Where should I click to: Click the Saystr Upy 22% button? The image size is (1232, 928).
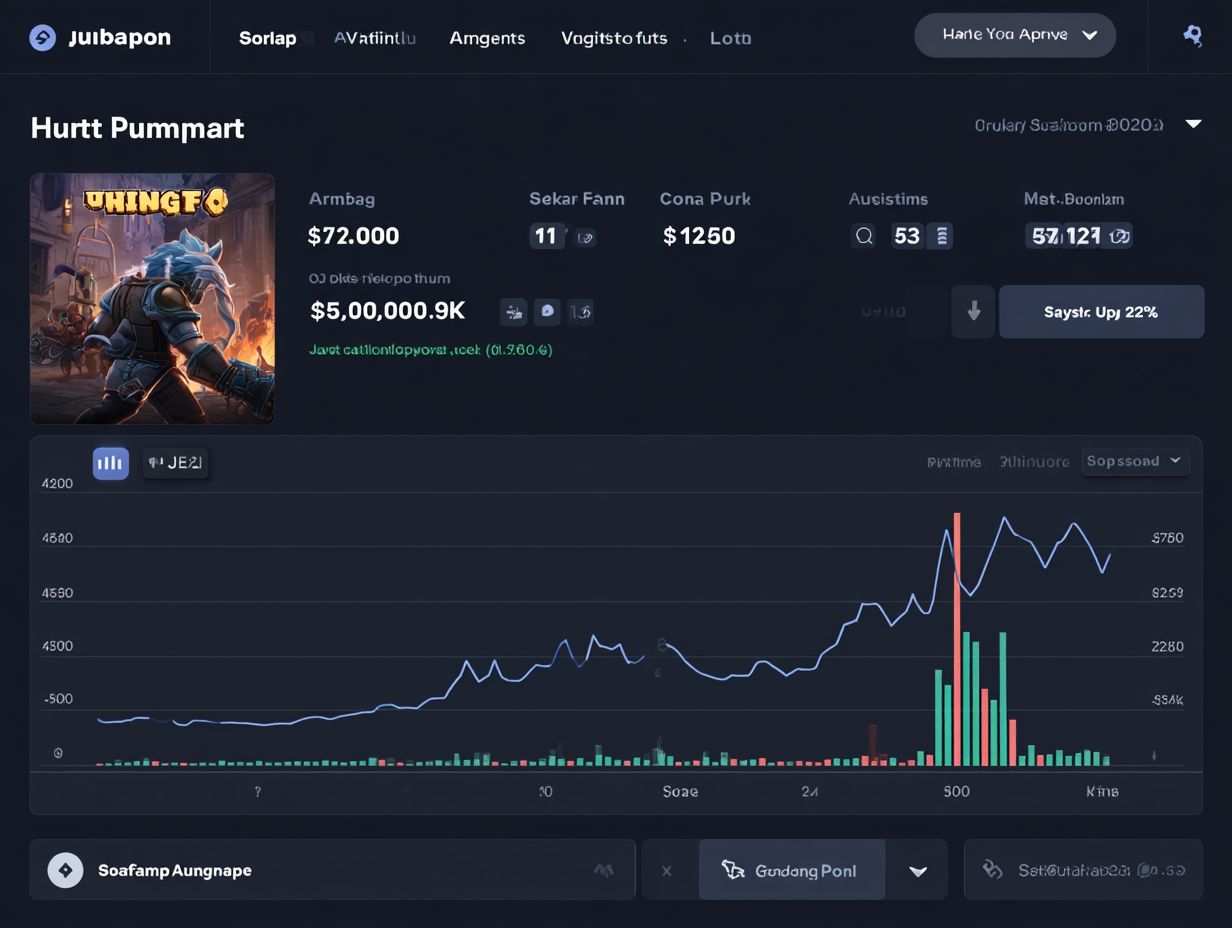click(1101, 312)
